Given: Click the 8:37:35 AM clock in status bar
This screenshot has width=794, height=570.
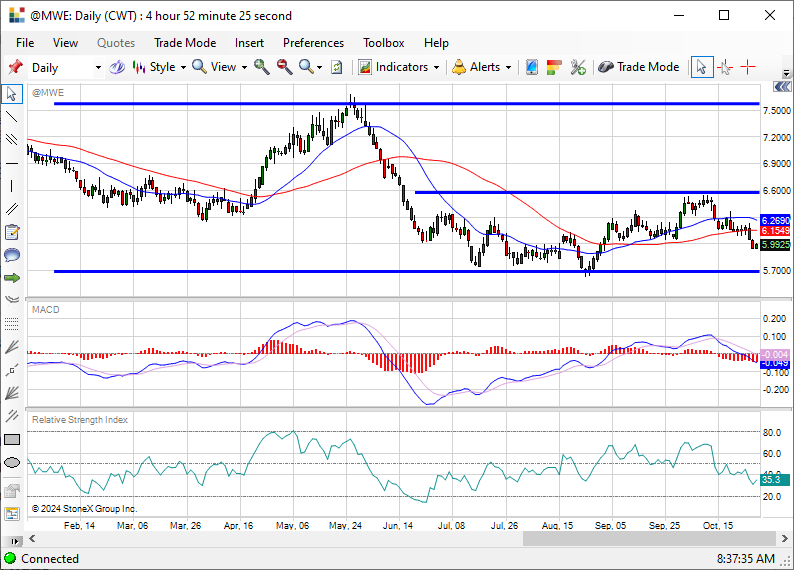Looking at the screenshot, I should (x=745, y=559).
